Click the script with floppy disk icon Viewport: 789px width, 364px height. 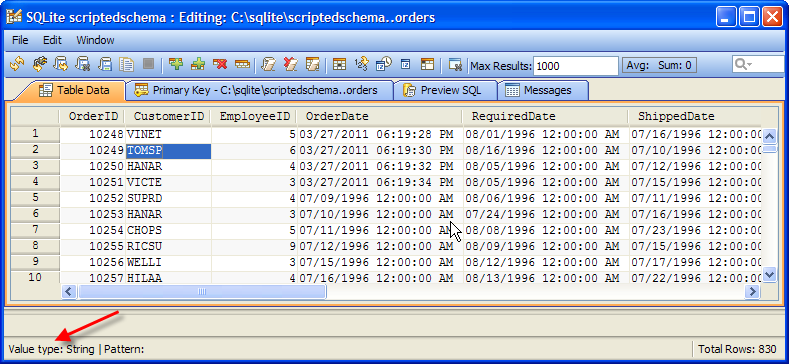pos(105,64)
